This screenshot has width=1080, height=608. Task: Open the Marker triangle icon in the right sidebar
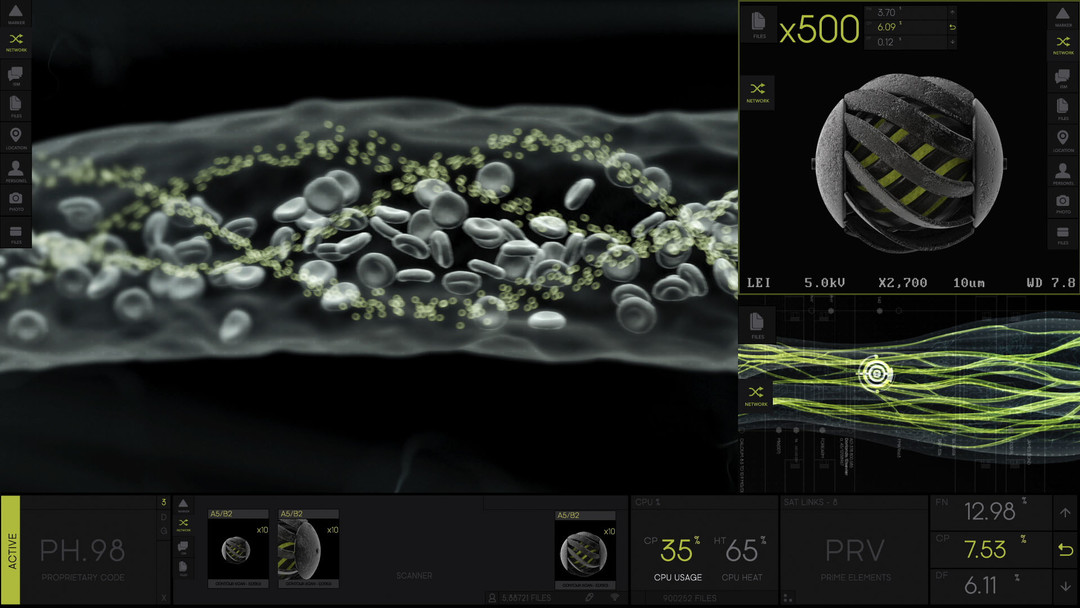point(1063,16)
